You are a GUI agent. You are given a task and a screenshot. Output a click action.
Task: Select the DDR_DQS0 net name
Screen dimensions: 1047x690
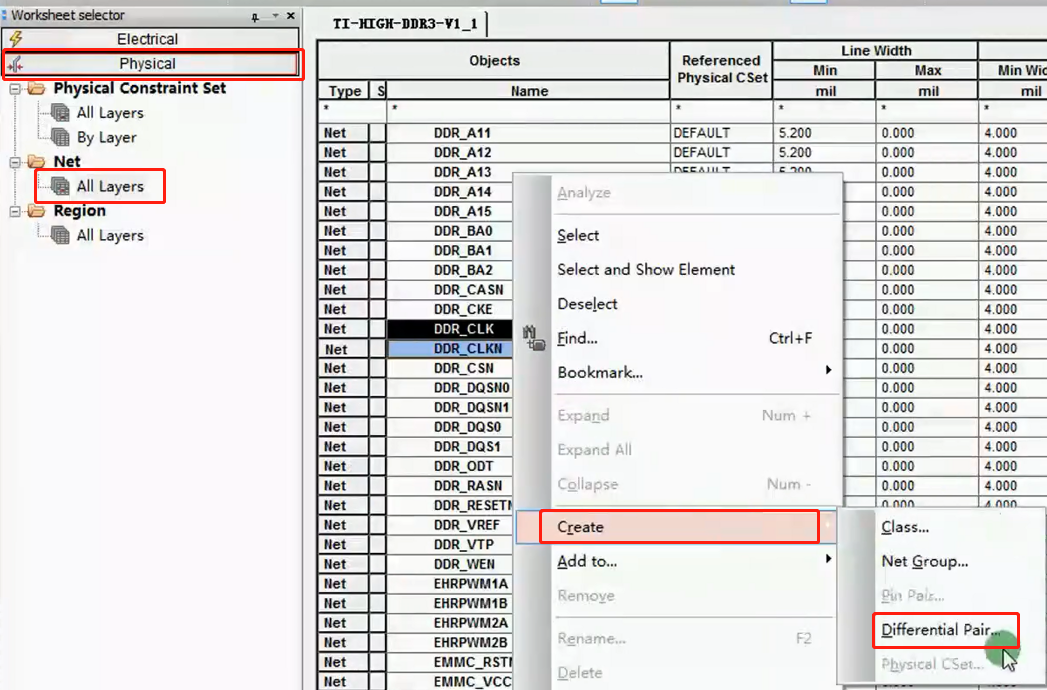(x=467, y=427)
